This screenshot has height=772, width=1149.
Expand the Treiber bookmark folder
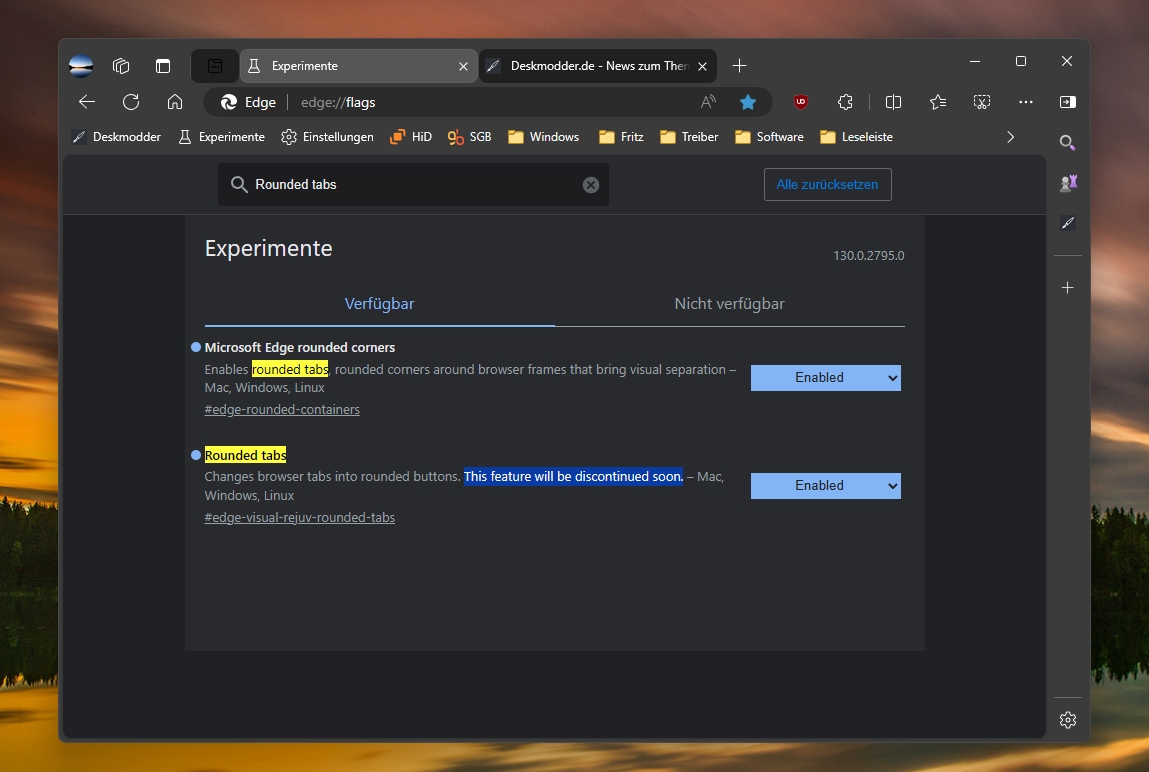coord(689,137)
